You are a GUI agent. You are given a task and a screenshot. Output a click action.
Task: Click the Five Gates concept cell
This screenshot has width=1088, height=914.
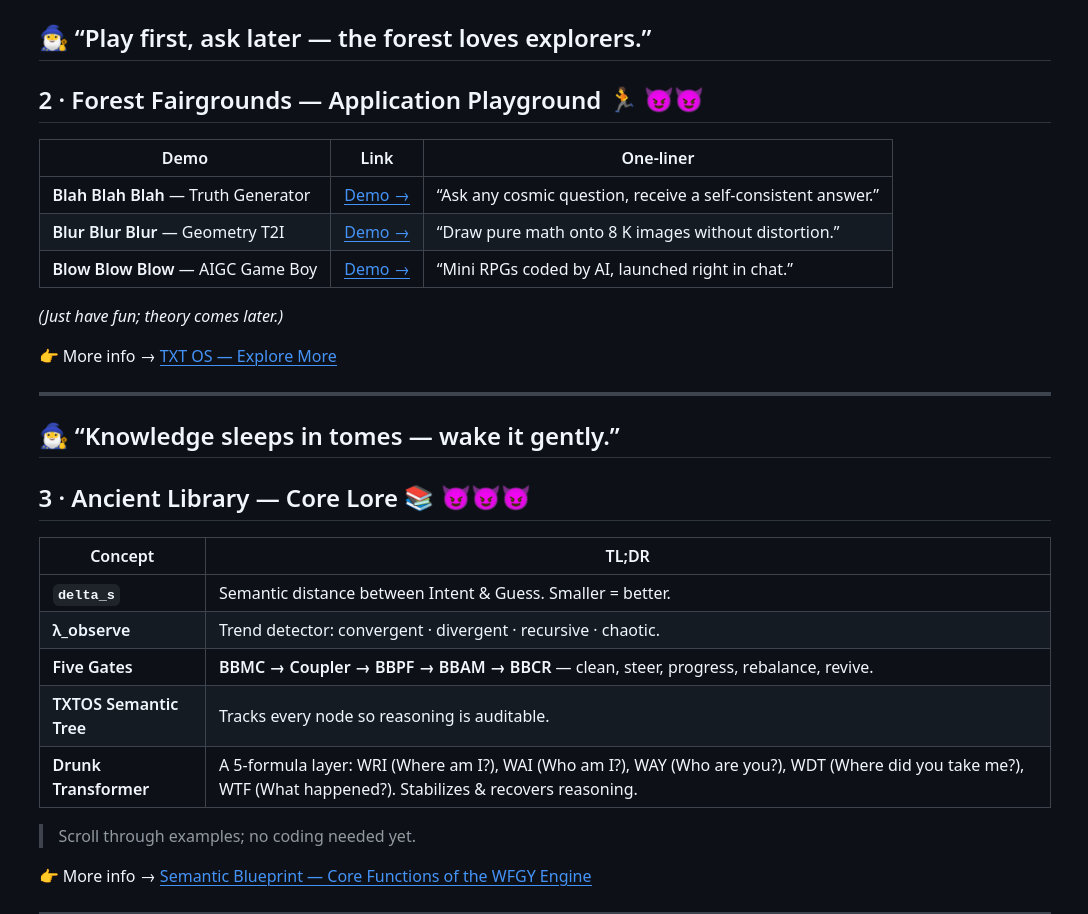tap(122, 667)
